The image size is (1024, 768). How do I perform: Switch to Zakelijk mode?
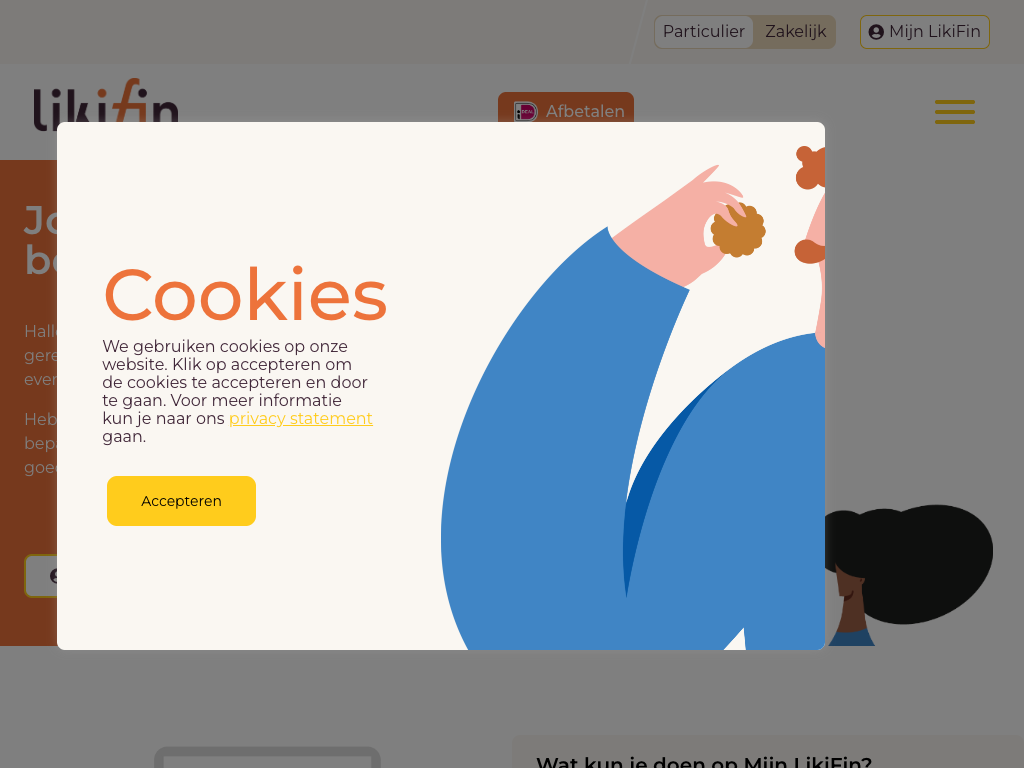(x=795, y=31)
